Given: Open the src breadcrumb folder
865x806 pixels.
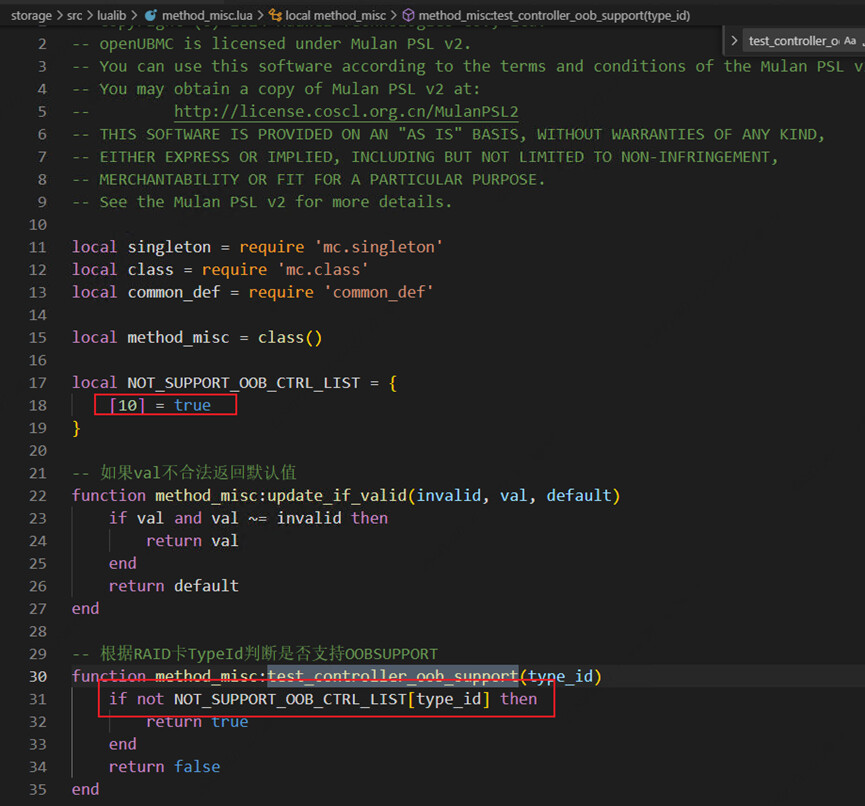Looking at the screenshot, I should (75, 16).
